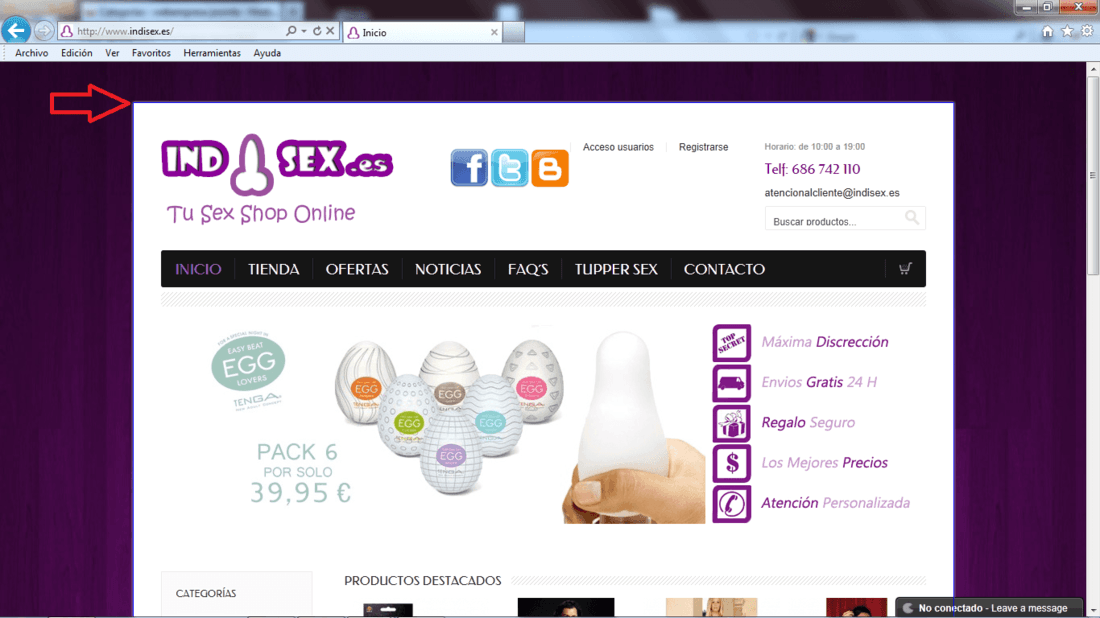Click the Egg pack 39,95 € banner
The height and width of the screenshot is (618, 1100).
434,424
